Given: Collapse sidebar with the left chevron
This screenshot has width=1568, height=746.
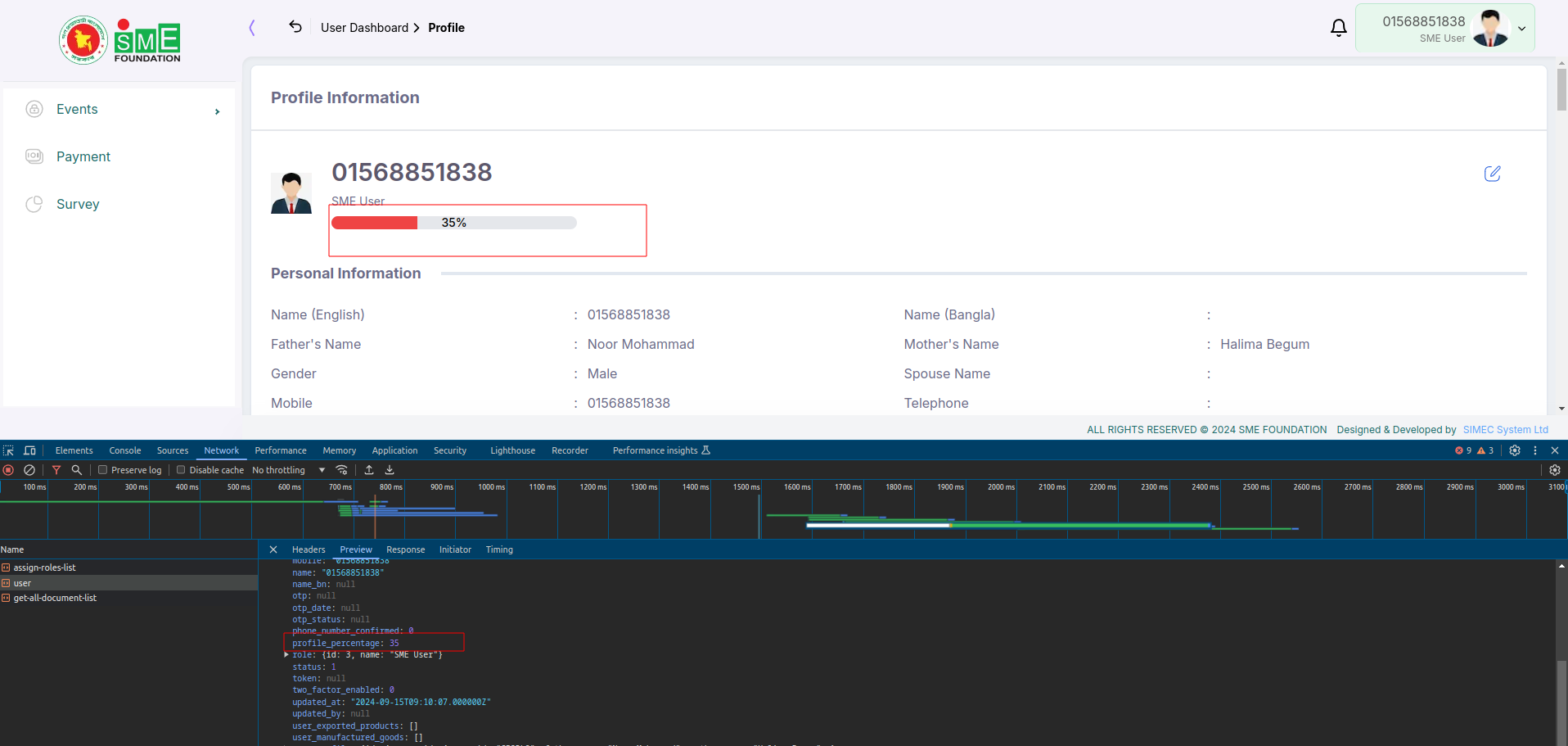Looking at the screenshot, I should (x=252, y=28).
